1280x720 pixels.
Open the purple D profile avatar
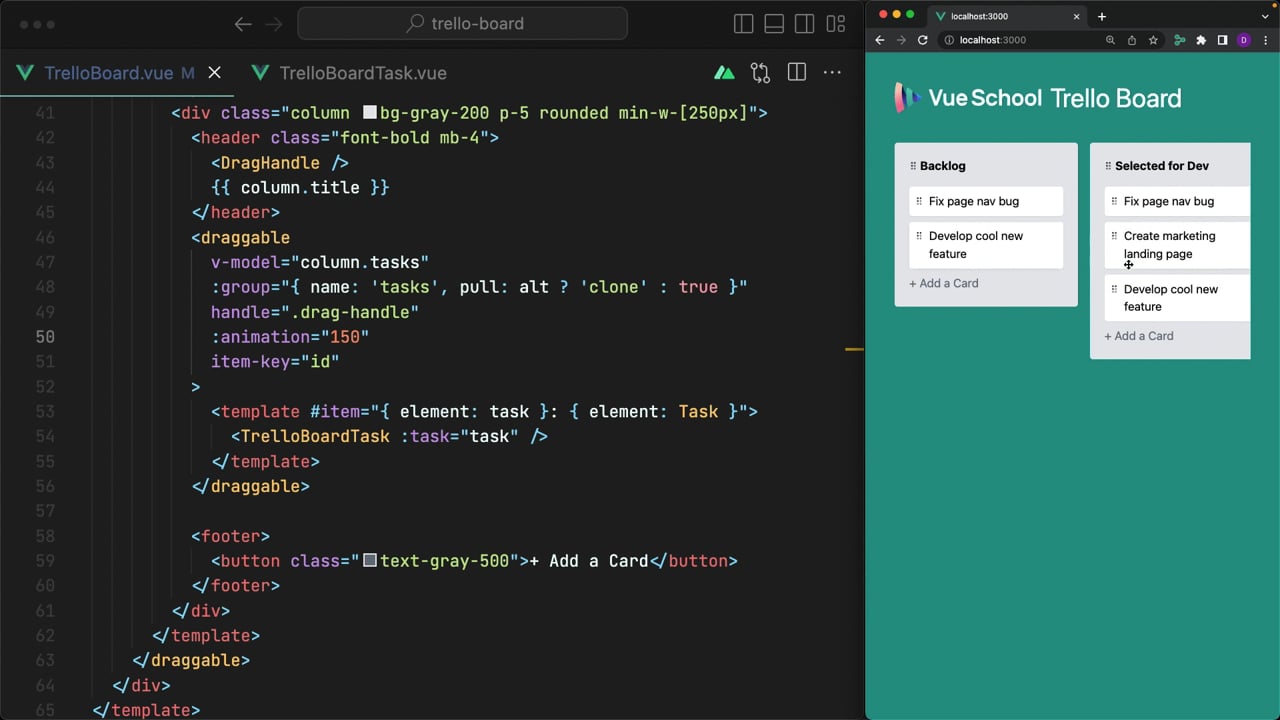[1244, 40]
